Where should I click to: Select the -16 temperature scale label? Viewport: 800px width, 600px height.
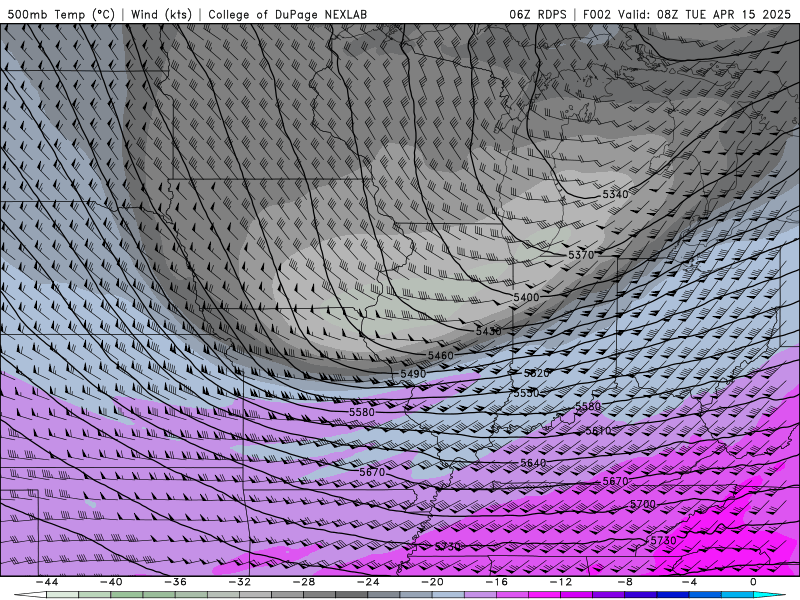click(496, 582)
